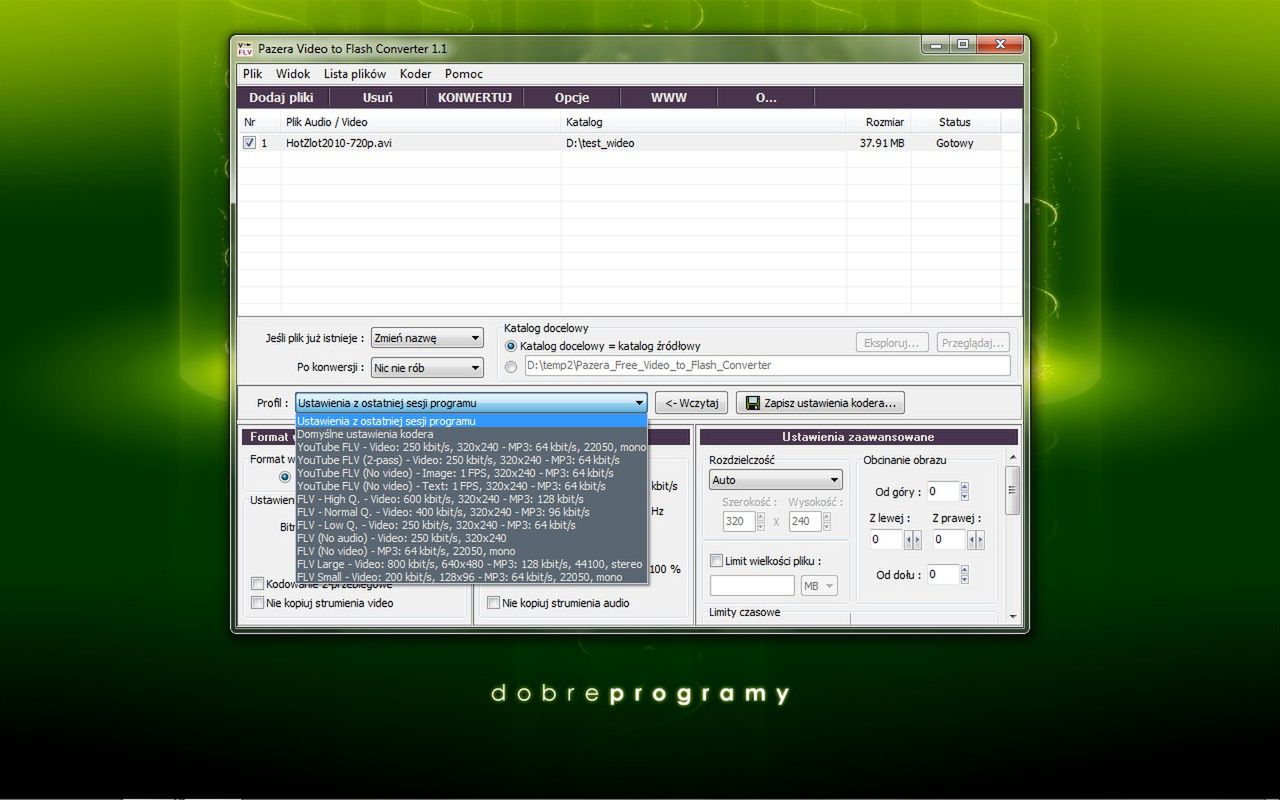Open the Po konwersji dropdown
1280x800 pixels.
point(427,368)
